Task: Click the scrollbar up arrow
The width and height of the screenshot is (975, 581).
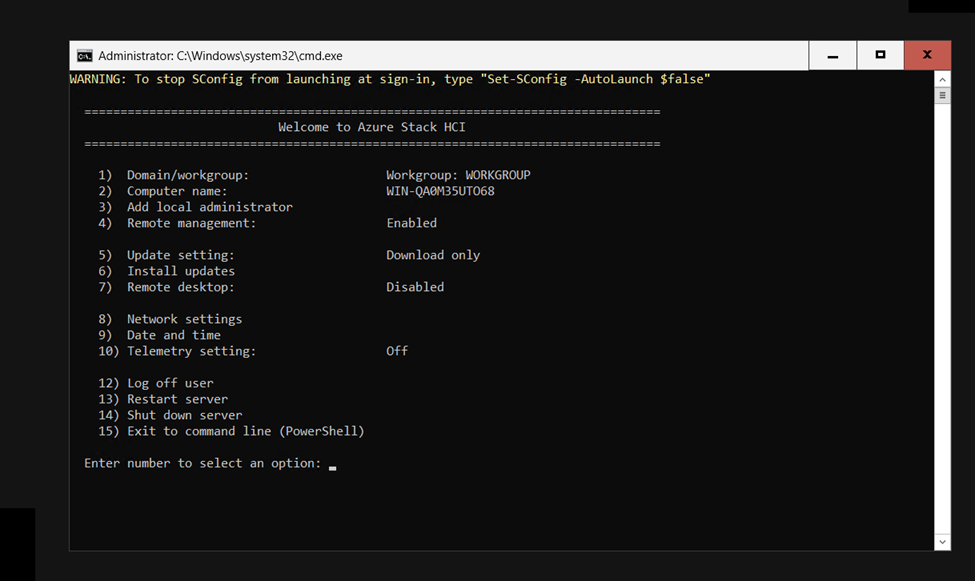Action: click(x=943, y=80)
